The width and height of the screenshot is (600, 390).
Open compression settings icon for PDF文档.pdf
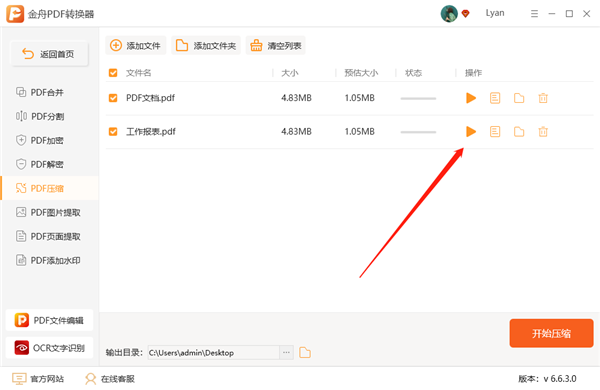495,98
